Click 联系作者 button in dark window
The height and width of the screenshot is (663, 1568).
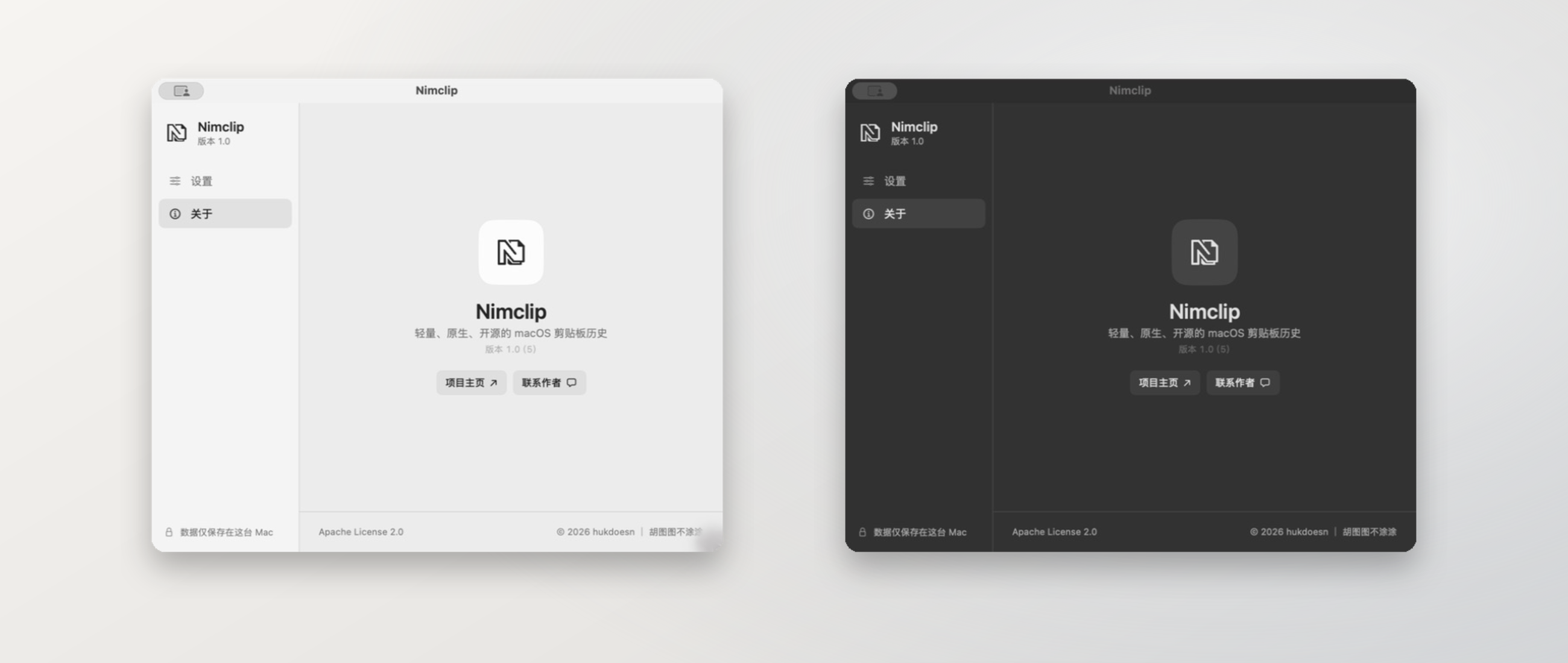(1242, 383)
